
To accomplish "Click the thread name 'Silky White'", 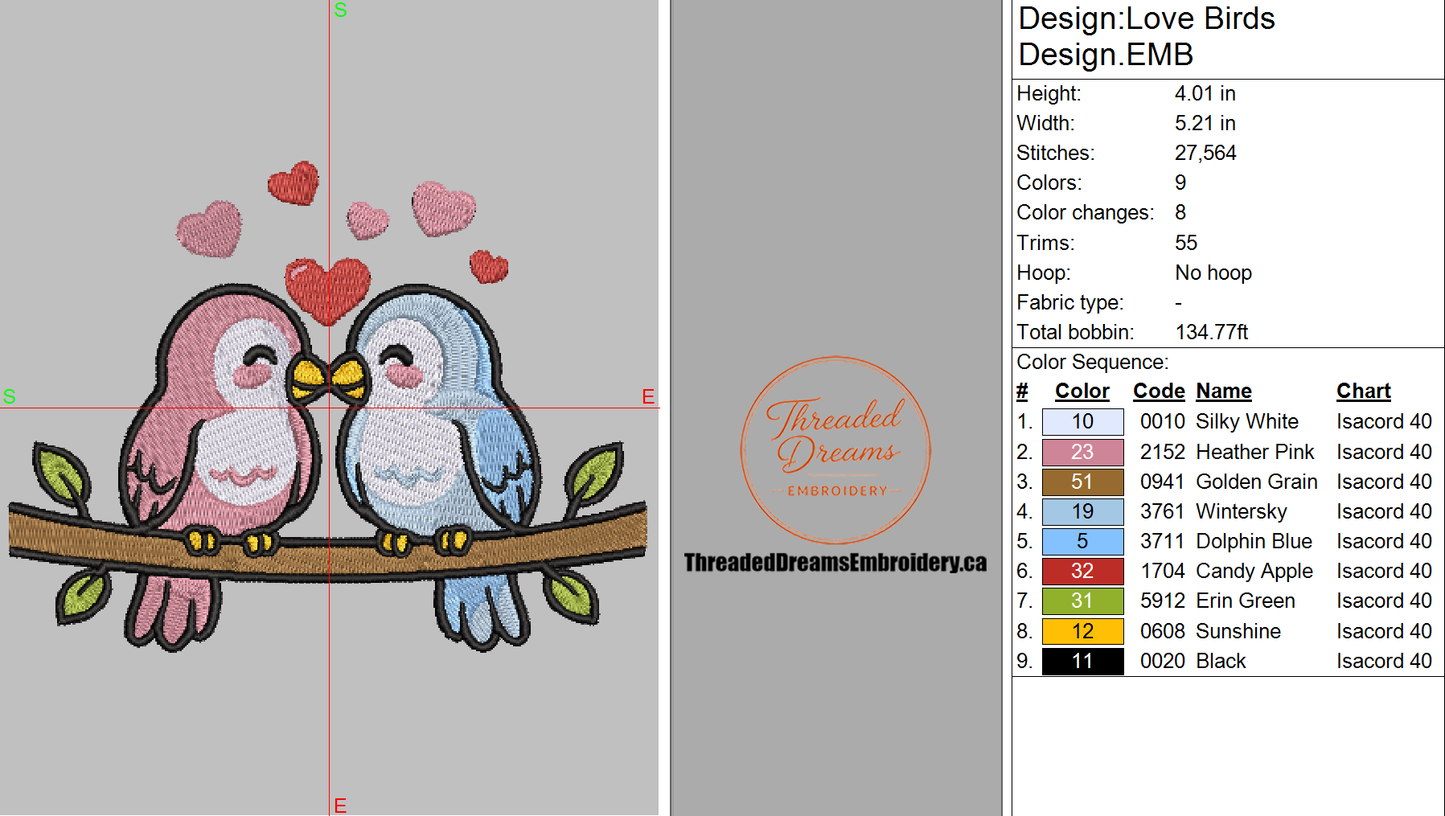I will pyautogui.click(x=1247, y=422).
